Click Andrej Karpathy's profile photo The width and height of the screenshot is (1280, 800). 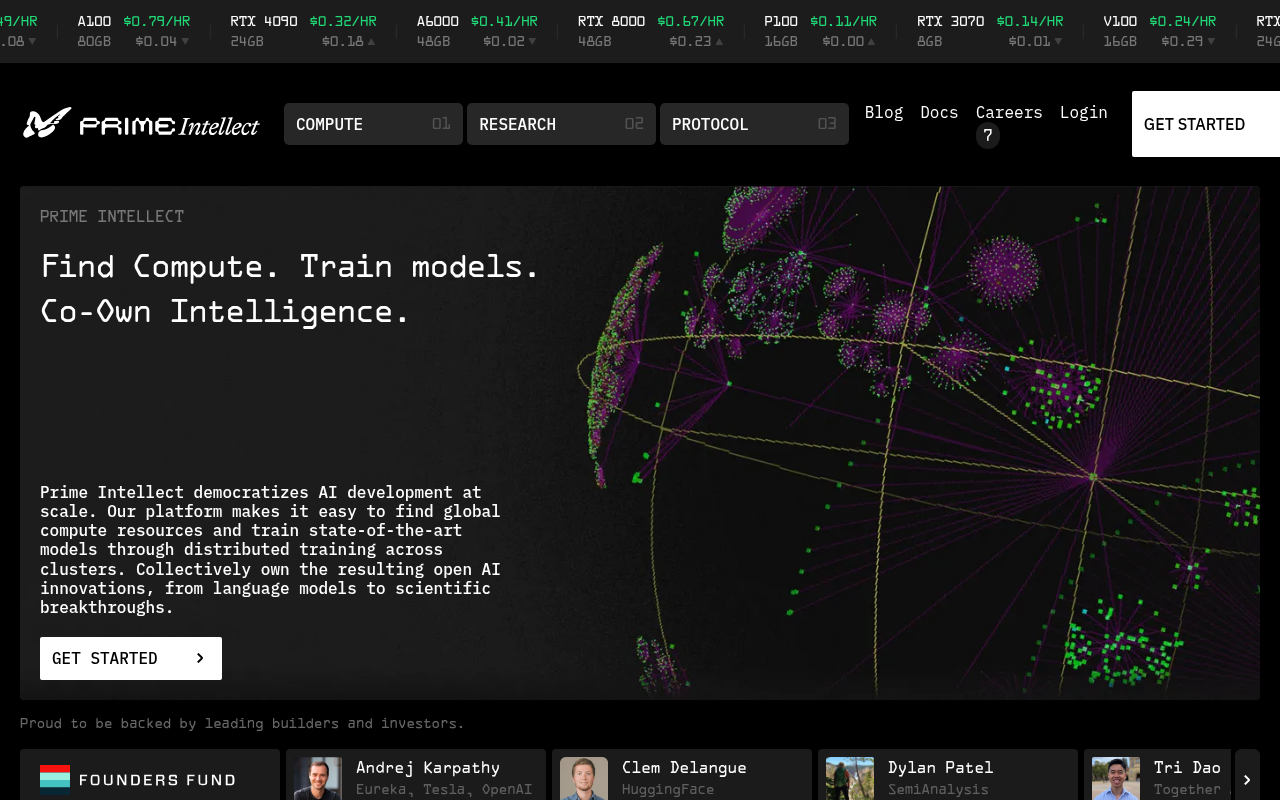pos(318,778)
